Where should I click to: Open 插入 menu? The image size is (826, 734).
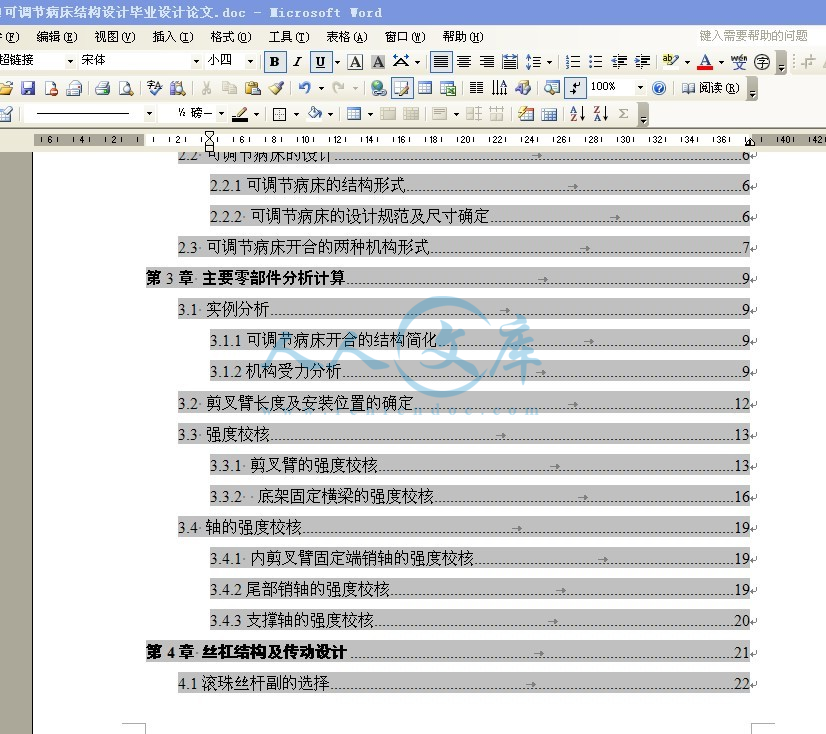coord(173,36)
